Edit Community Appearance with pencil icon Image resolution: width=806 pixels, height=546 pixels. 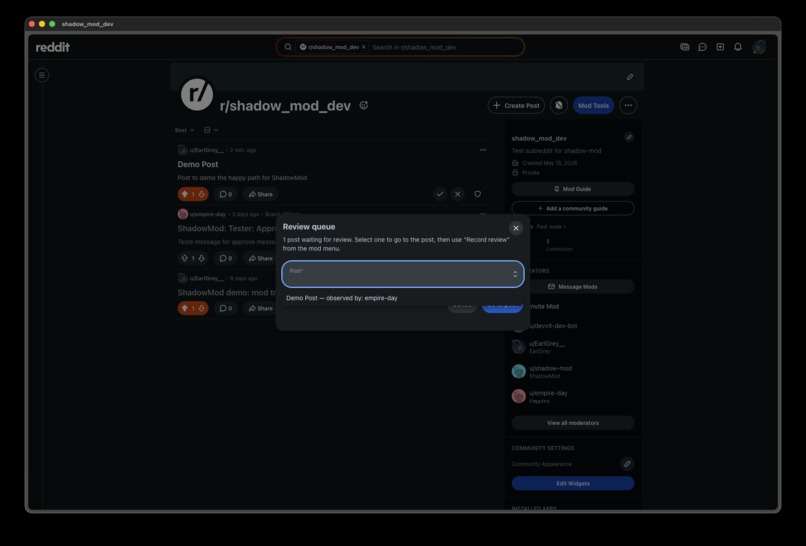tap(627, 464)
